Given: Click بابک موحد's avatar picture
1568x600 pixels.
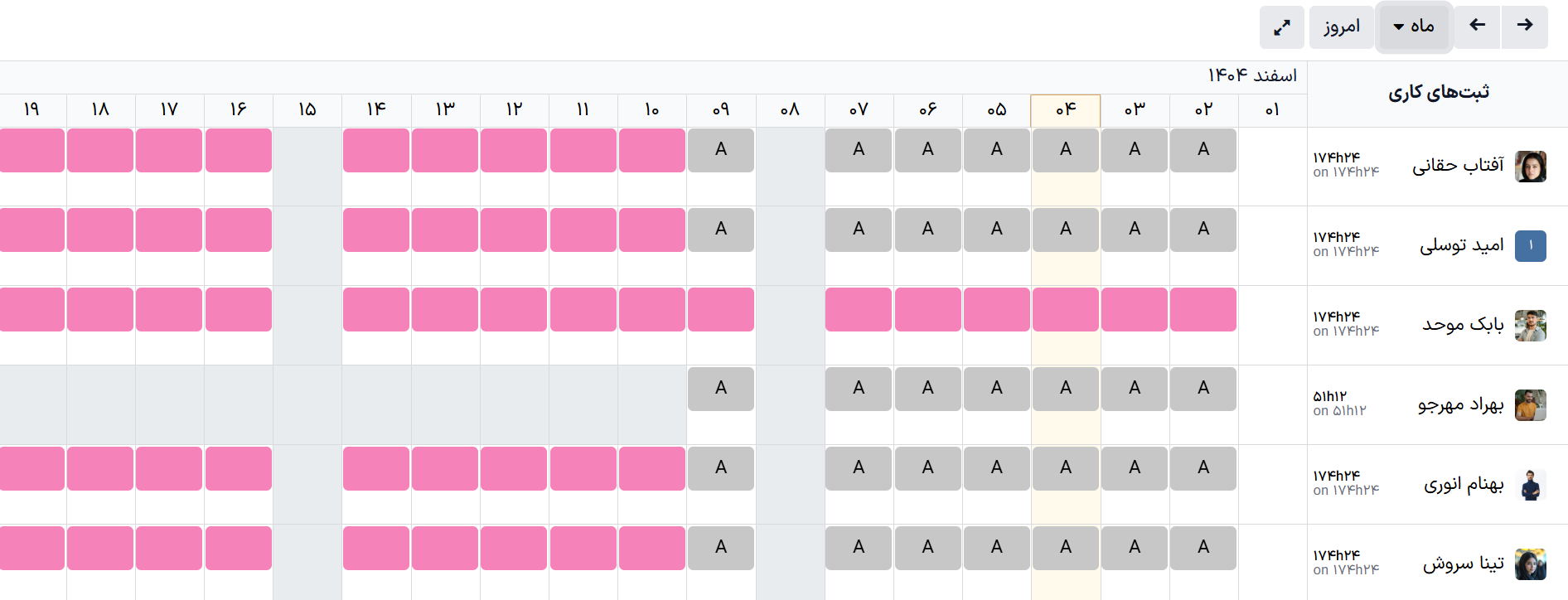Looking at the screenshot, I should point(1530,326).
